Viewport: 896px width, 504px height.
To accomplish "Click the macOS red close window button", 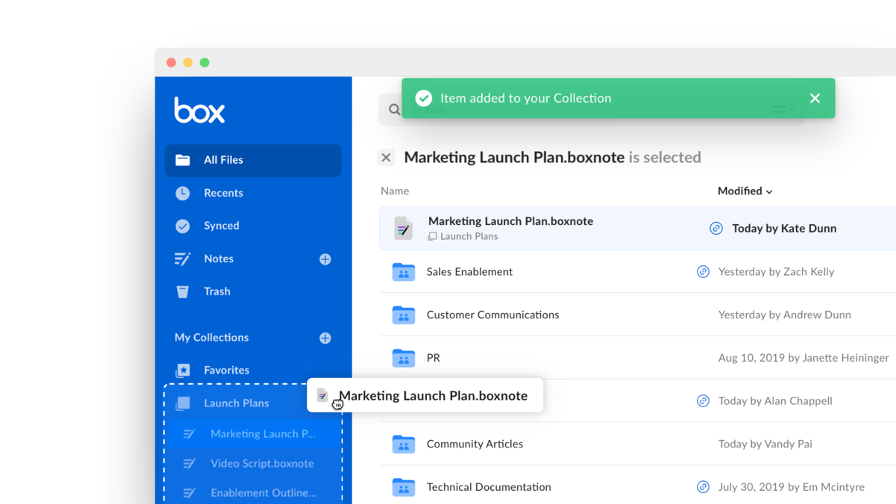I will [x=171, y=62].
